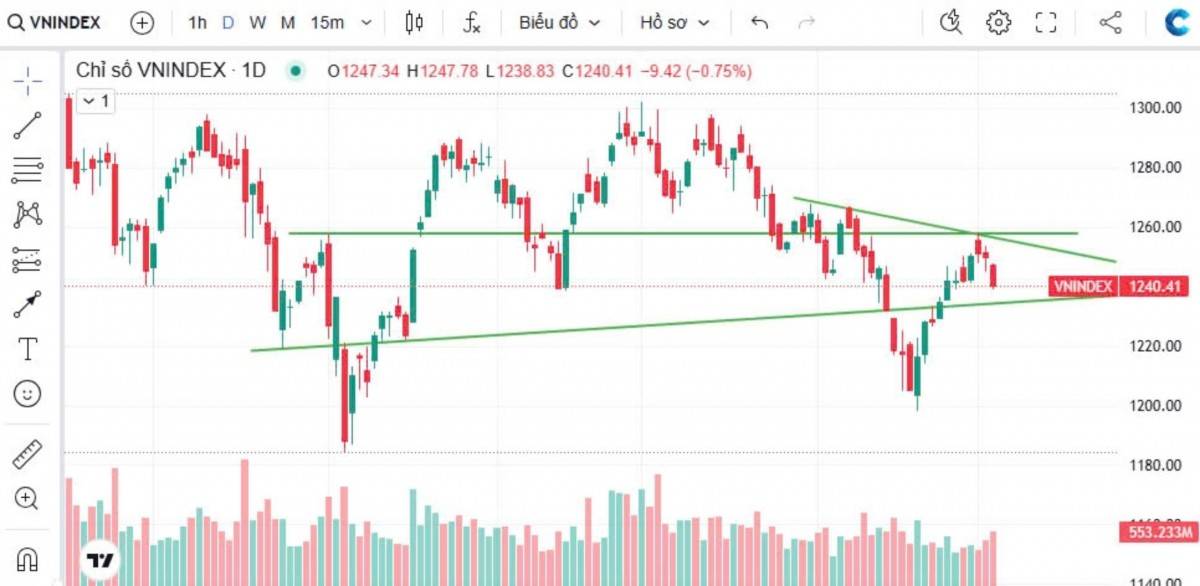Select the XABCD Pattern tool

28,214
